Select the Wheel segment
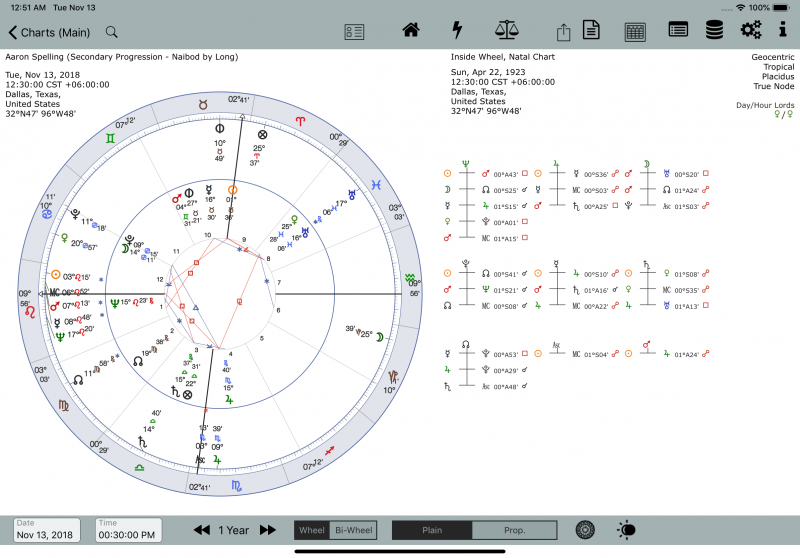Viewport: 800px width, 558px height. pos(312,530)
